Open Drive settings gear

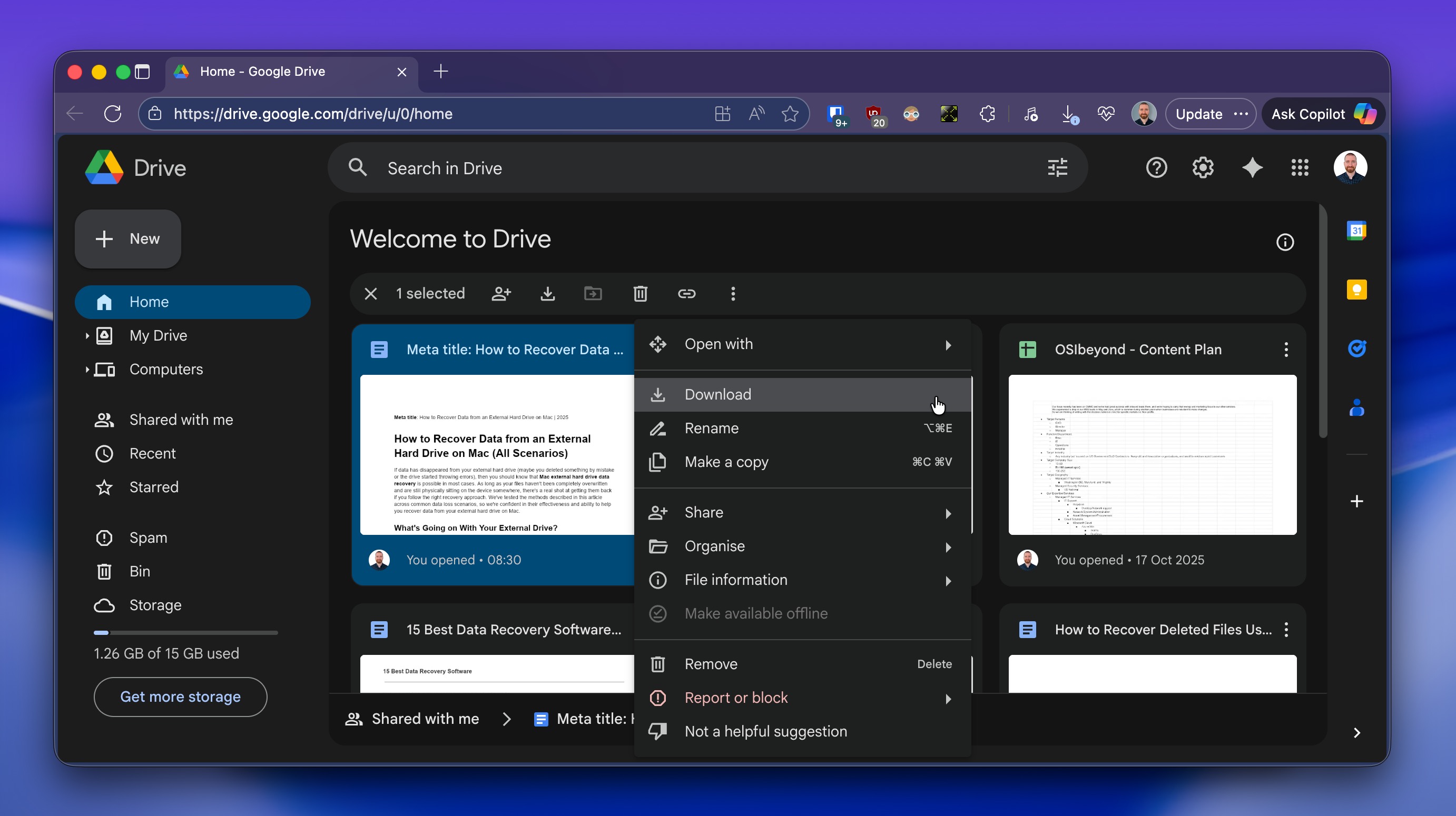pos(1203,167)
